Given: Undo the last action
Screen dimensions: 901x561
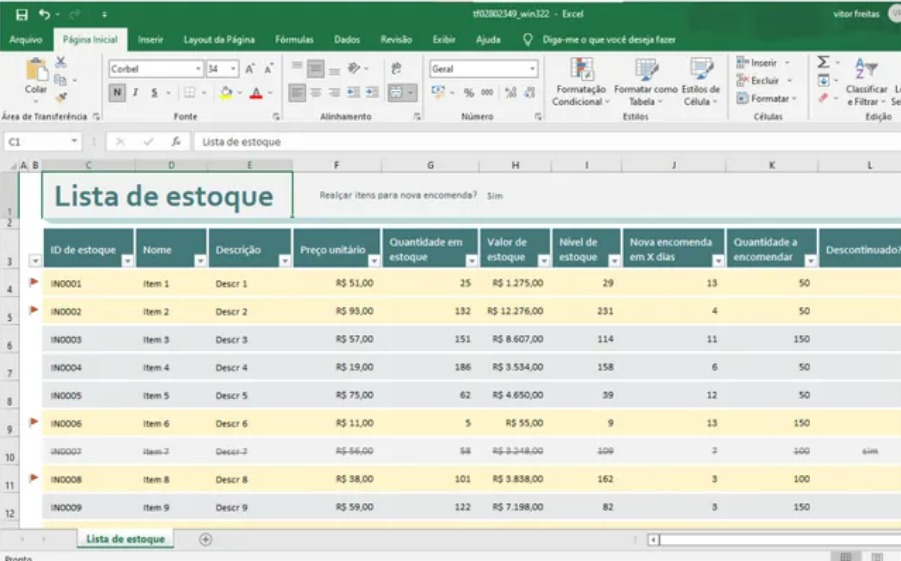Looking at the screenshot, I should (x=44, y=14).
